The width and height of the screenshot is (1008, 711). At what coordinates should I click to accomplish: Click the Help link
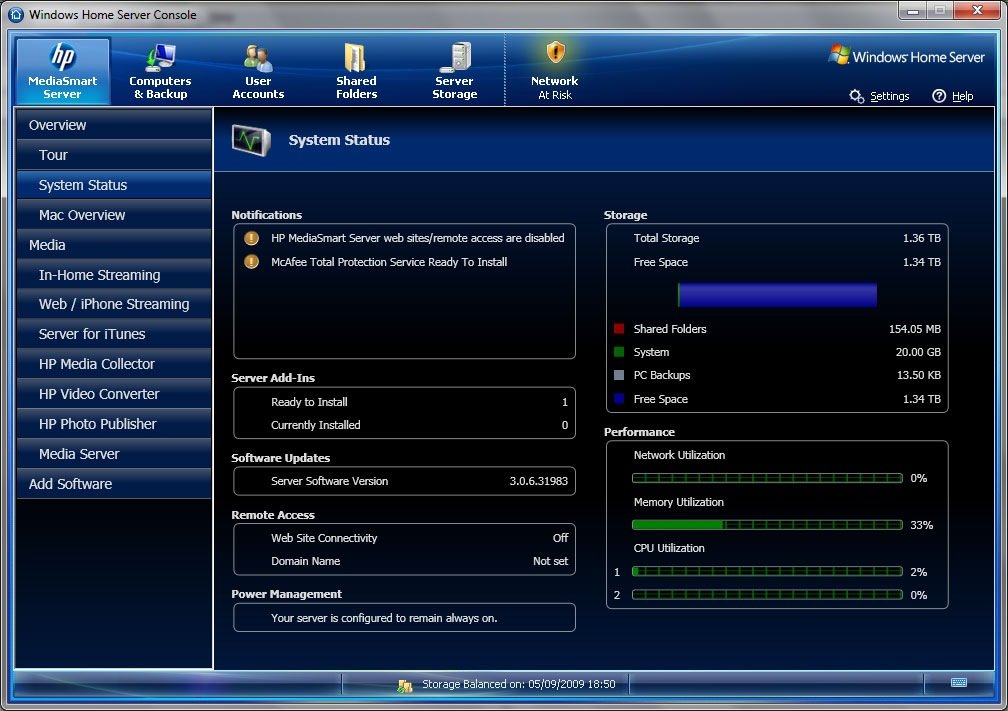(962, 96)
